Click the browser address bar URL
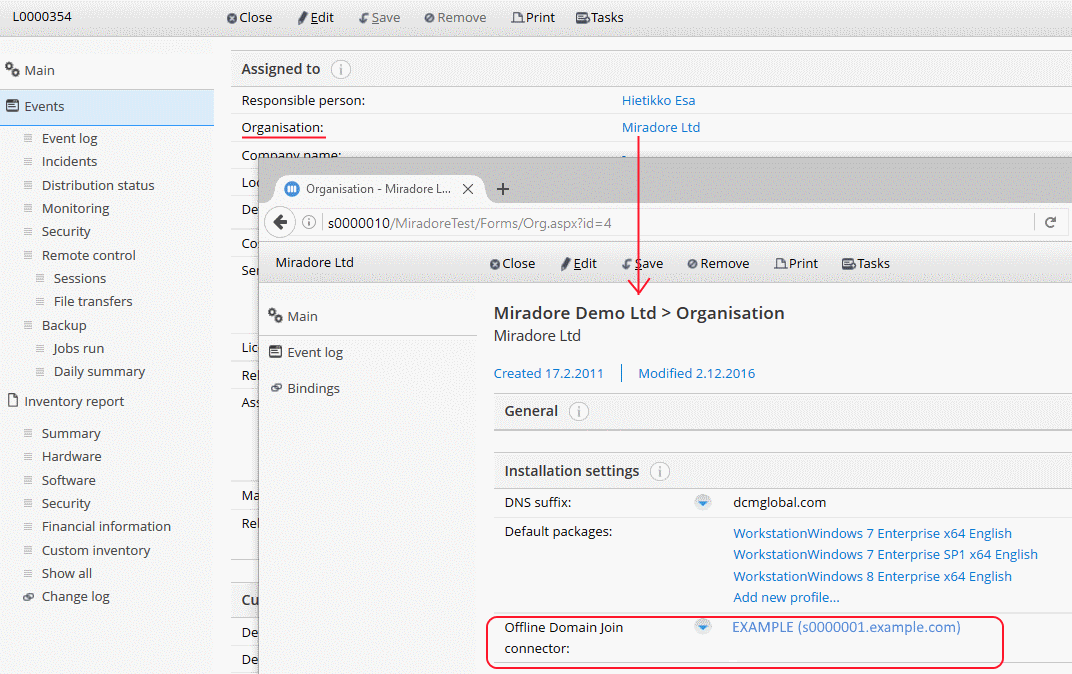 point(470,224)
